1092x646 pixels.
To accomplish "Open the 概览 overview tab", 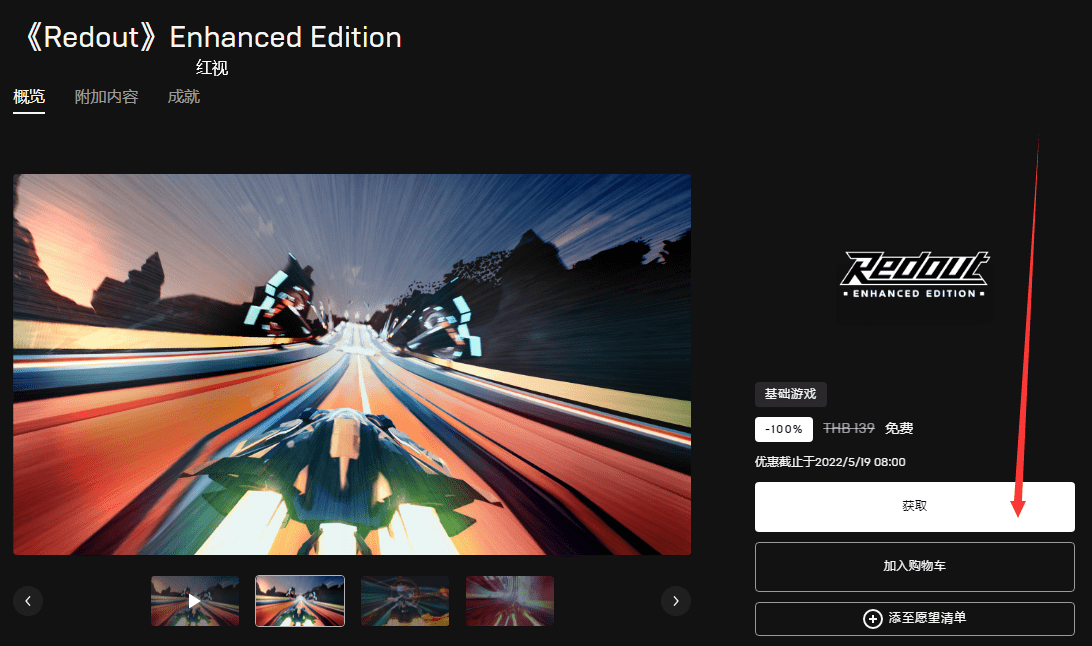I will tap(29, 97).
